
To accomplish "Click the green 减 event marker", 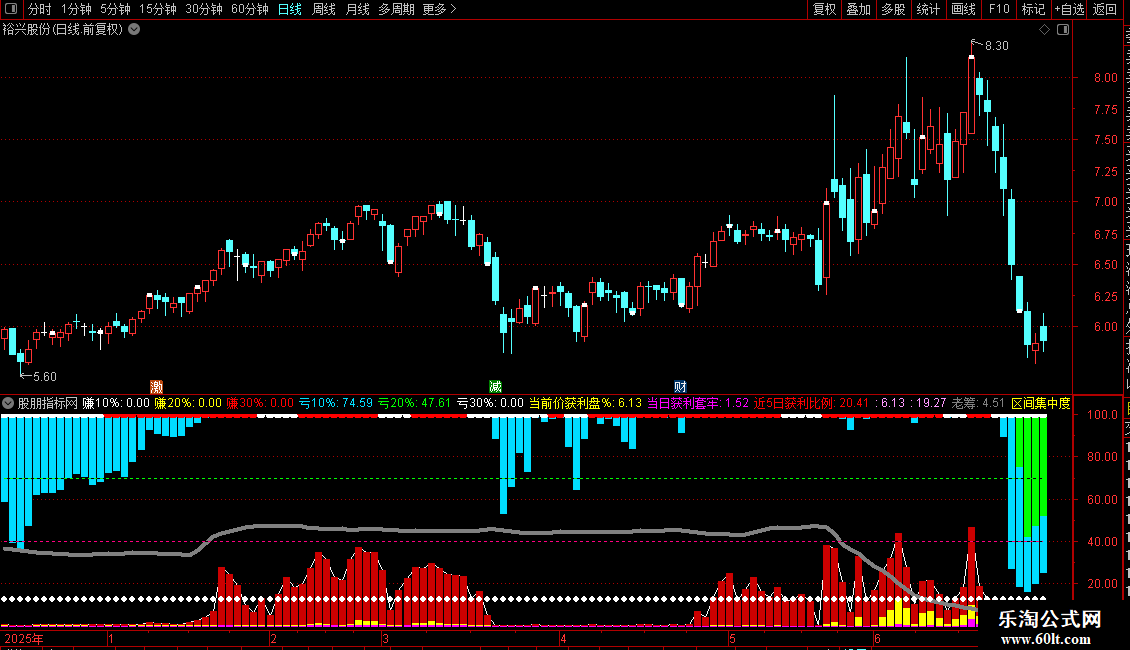I will click(x=495, y=387).
